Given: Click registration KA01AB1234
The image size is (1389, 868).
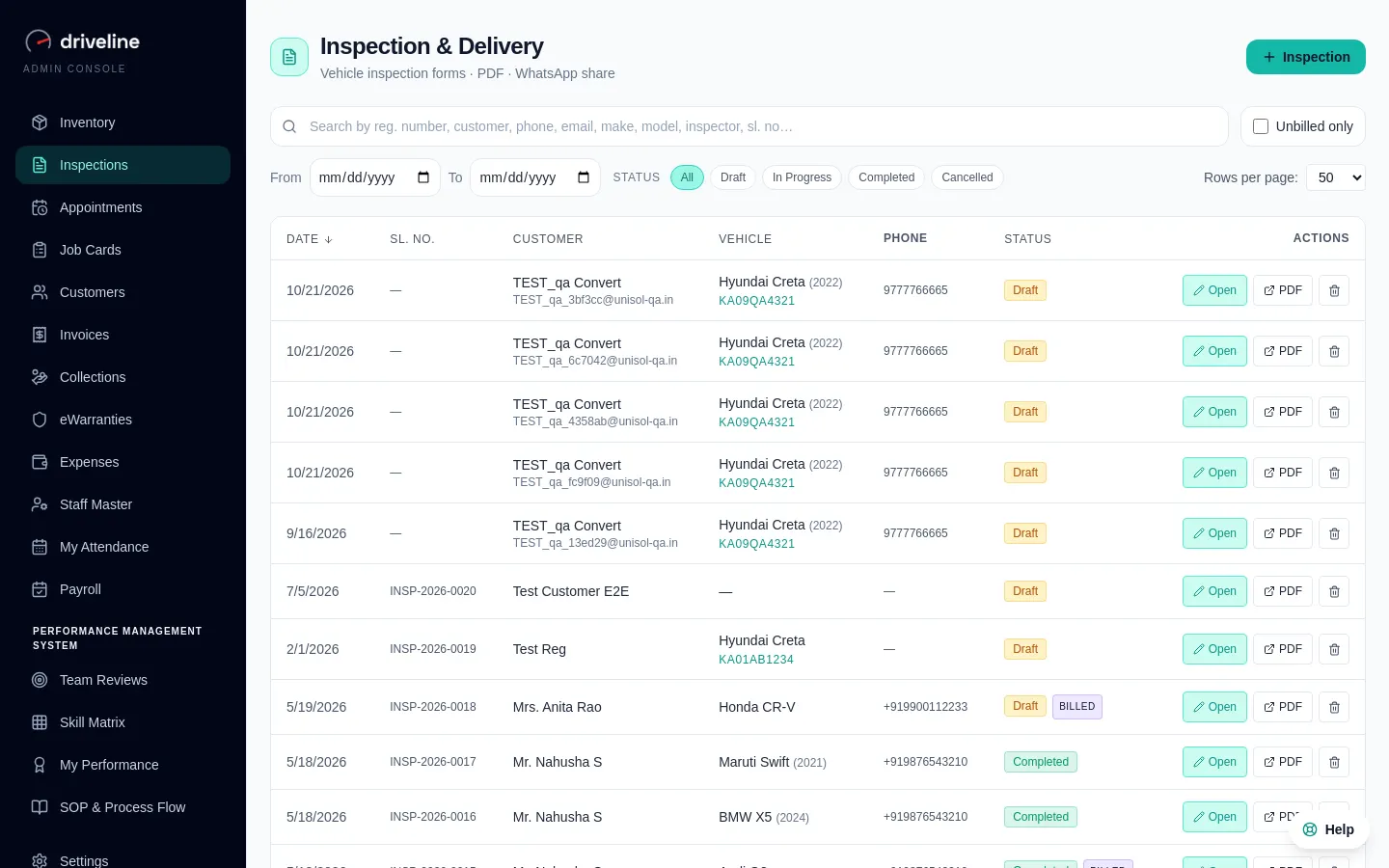Looking at the screenshot, I should pyautogui.click(x=756, y=660).
